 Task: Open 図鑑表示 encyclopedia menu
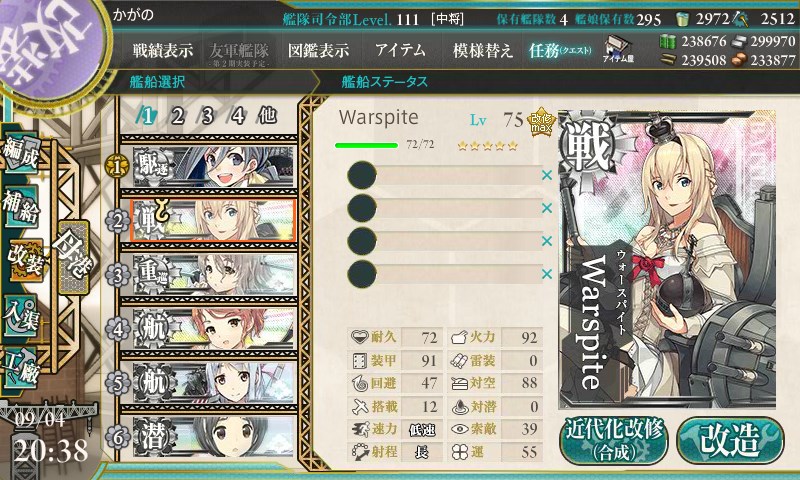pos(318,50)
